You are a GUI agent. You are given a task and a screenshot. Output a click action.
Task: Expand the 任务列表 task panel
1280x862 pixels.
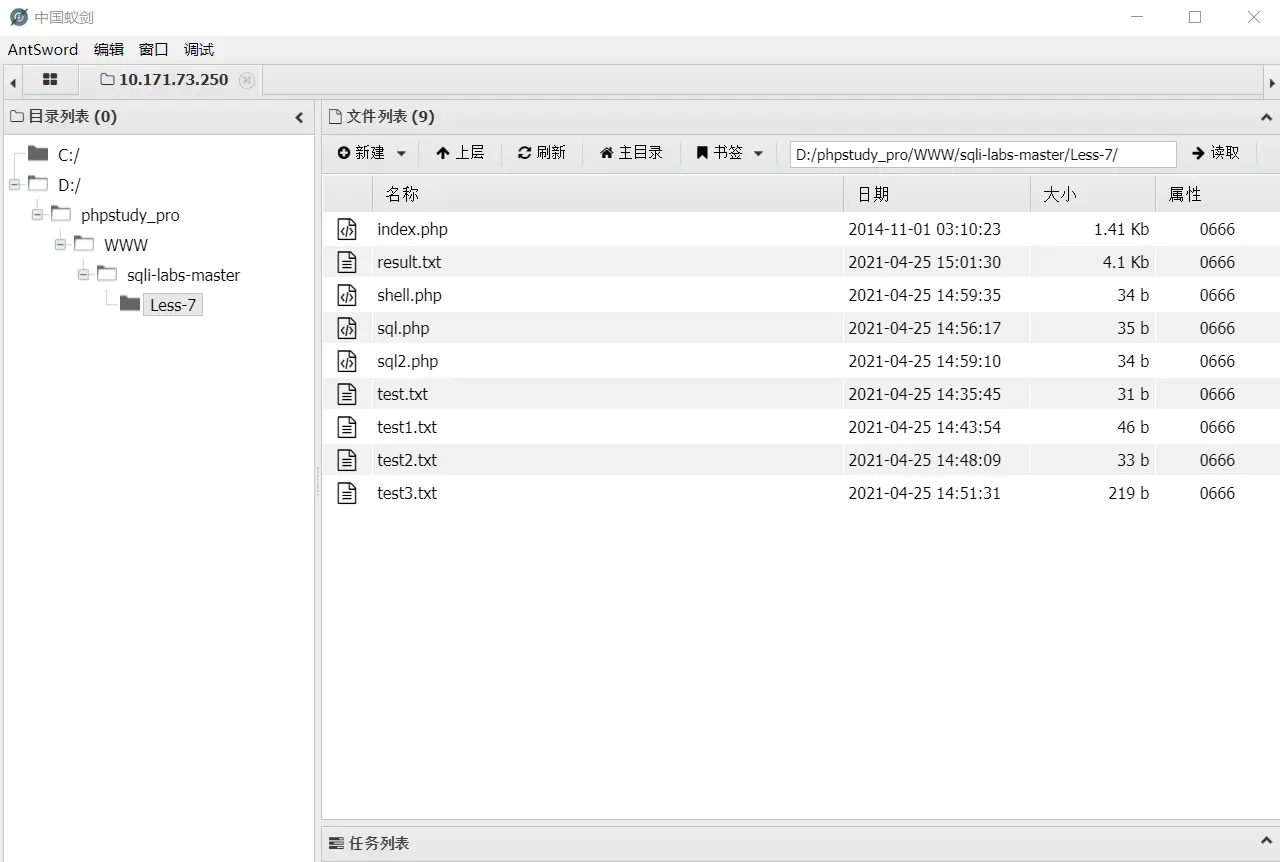[x=1267, y=843]
